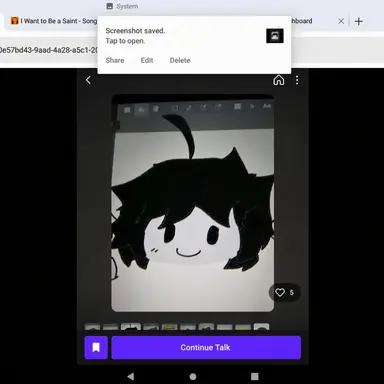Tap Android recent apps square button

coord(255,376)
